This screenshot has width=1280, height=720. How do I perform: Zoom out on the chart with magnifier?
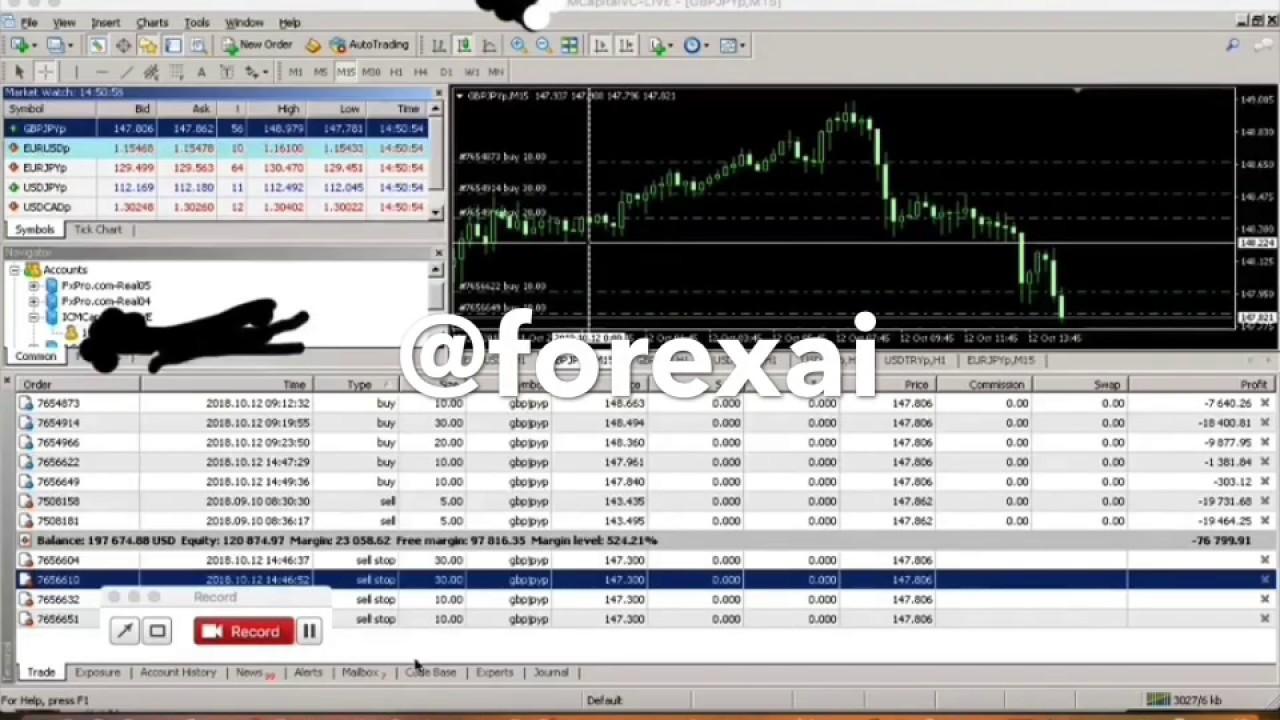pyautogui.click(x=543, y=45)
